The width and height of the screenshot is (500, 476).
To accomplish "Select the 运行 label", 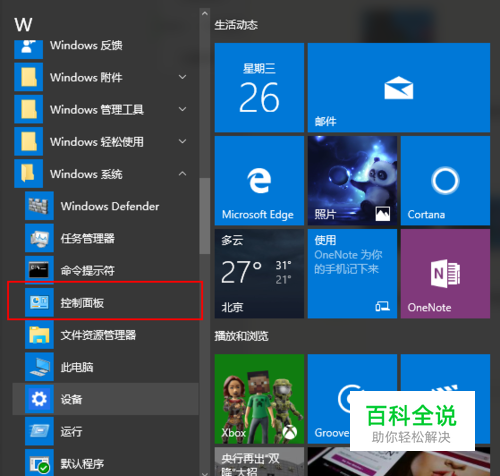I will [71, 432].
